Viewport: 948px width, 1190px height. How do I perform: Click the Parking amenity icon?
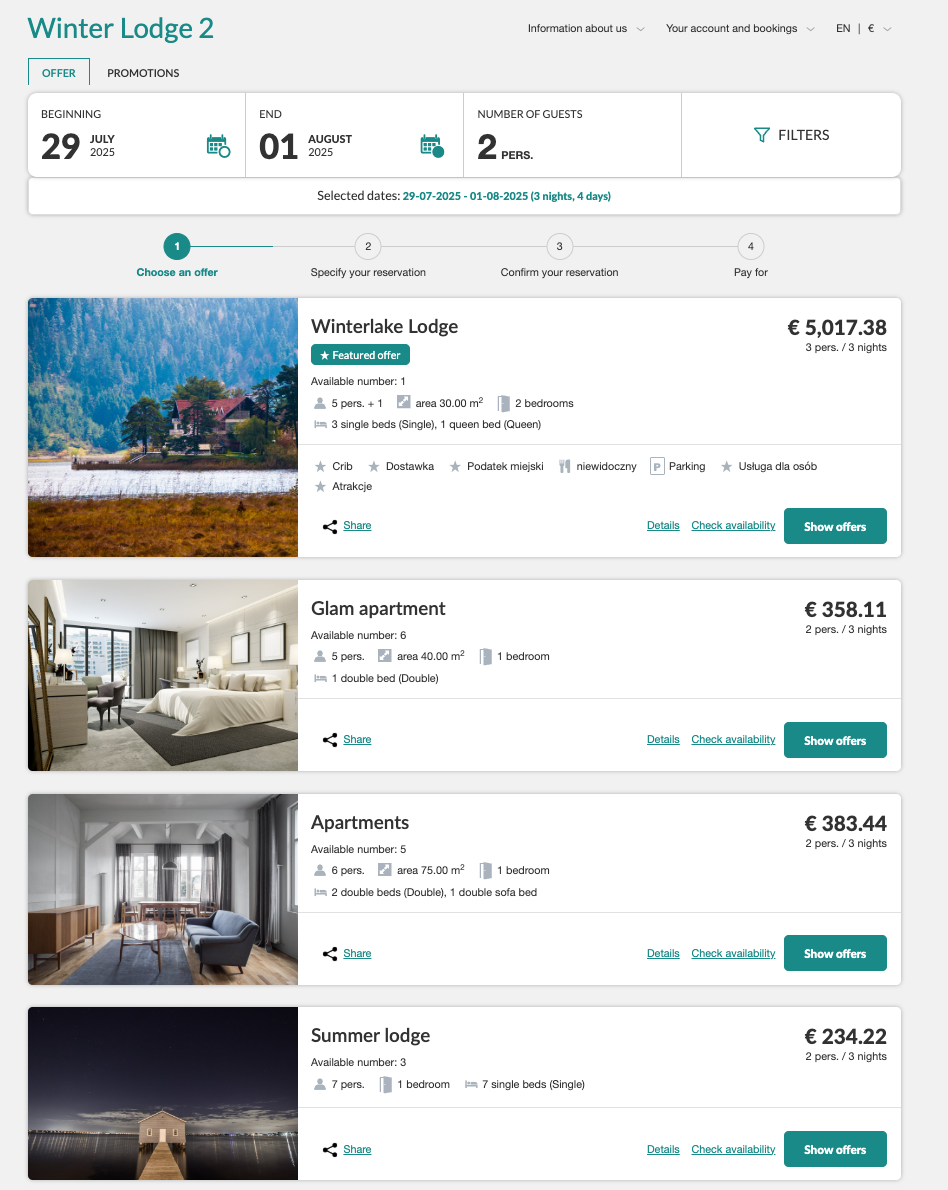[x=657, y=467]
